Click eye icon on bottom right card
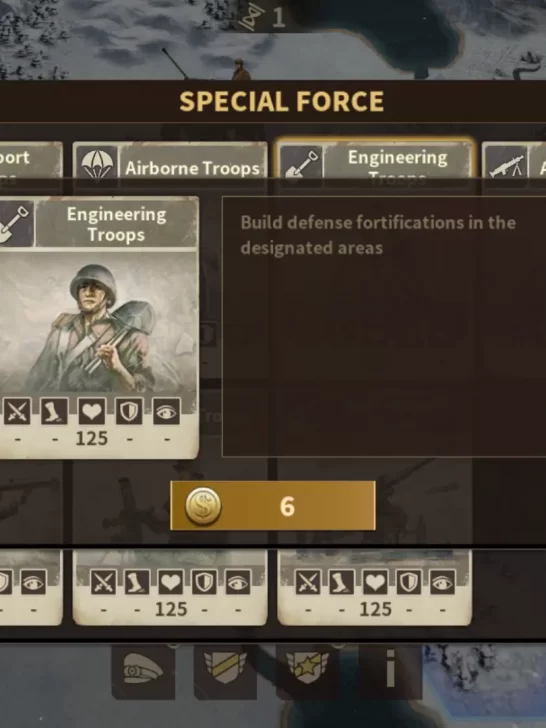 pyautogui.click(x=442, y=582)
